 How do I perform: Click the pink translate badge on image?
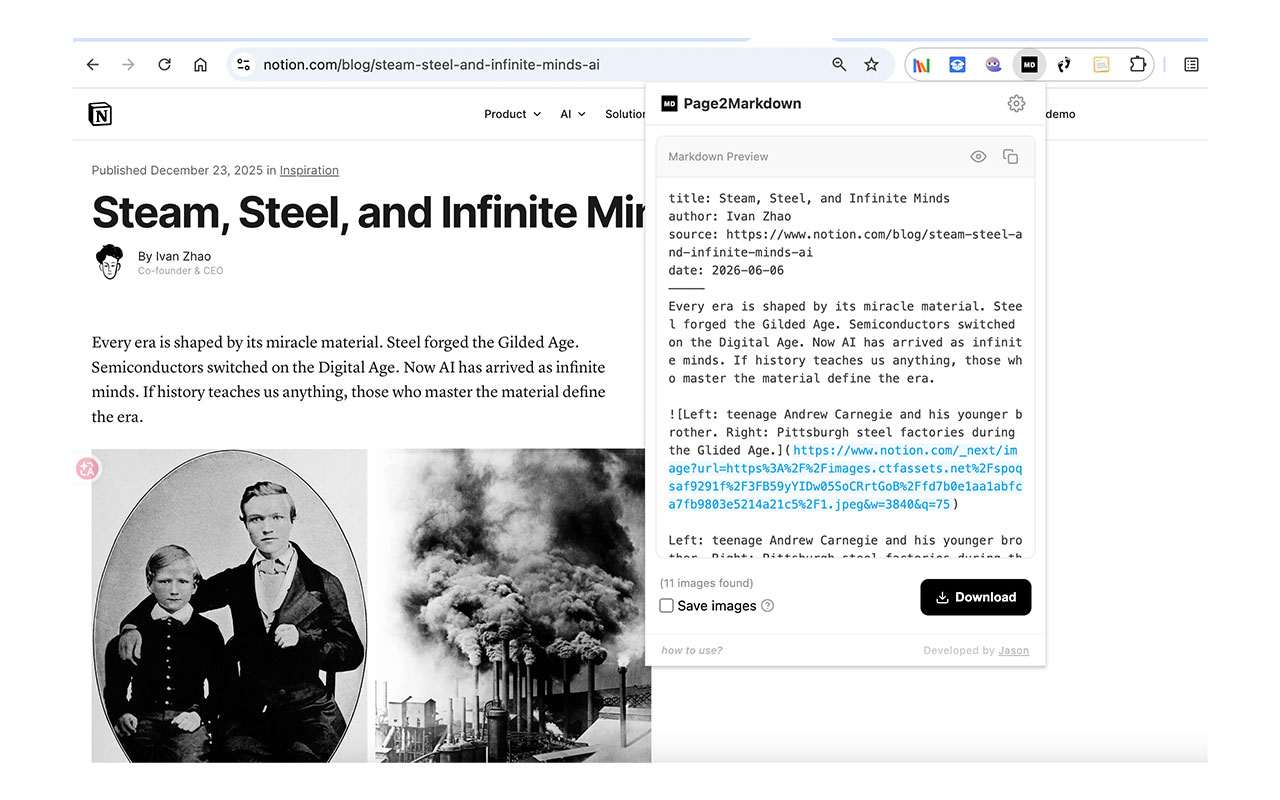87,467
